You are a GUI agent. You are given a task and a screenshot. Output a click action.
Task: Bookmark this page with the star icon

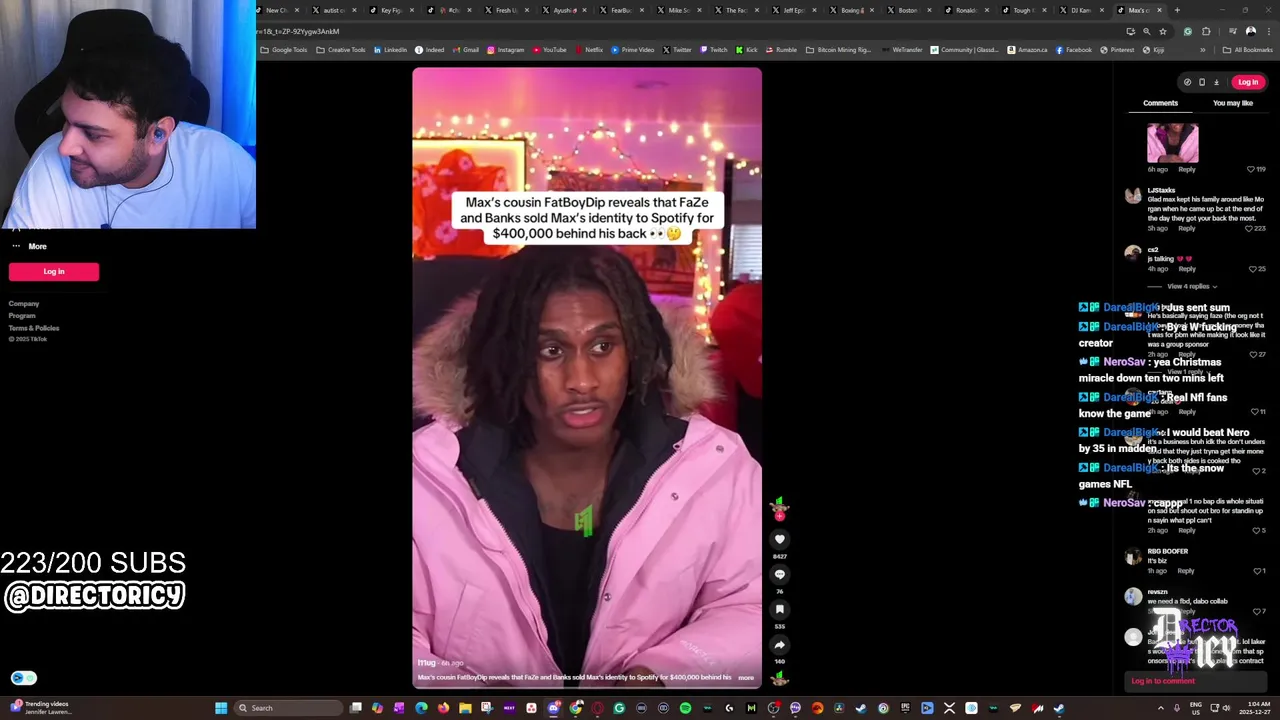point(1162,31)
